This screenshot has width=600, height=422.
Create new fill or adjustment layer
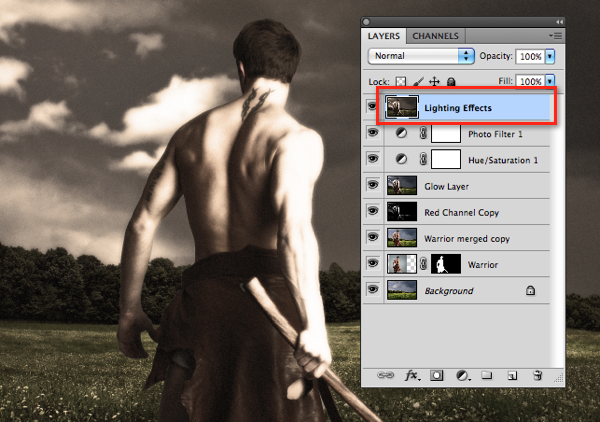pyautogui.click(x=463, y=375)
